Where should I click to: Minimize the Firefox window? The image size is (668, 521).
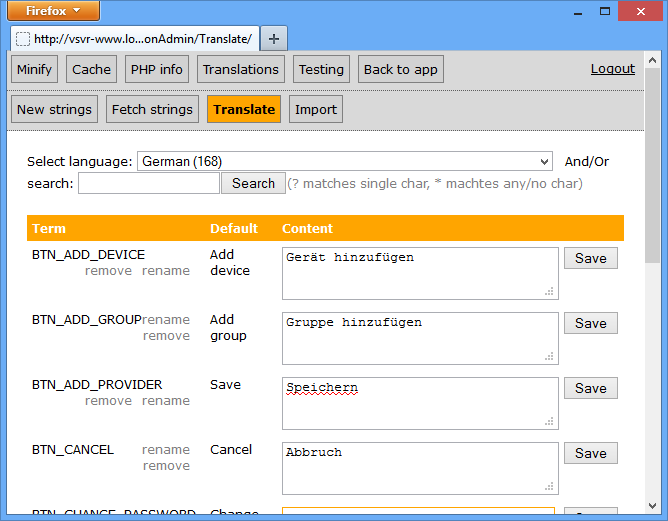[x=578, y=12]
